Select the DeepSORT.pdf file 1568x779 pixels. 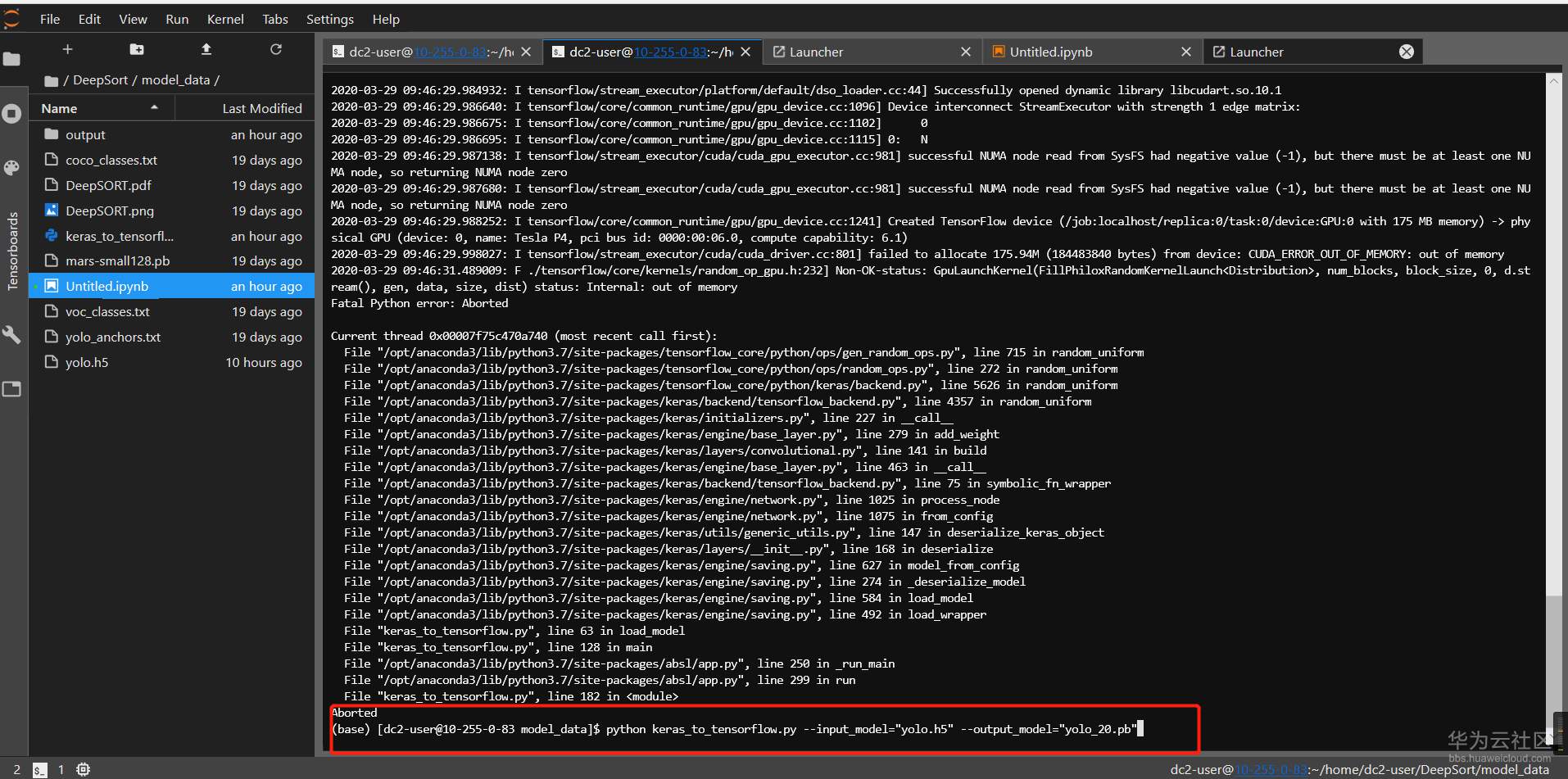tap(172, 185)
